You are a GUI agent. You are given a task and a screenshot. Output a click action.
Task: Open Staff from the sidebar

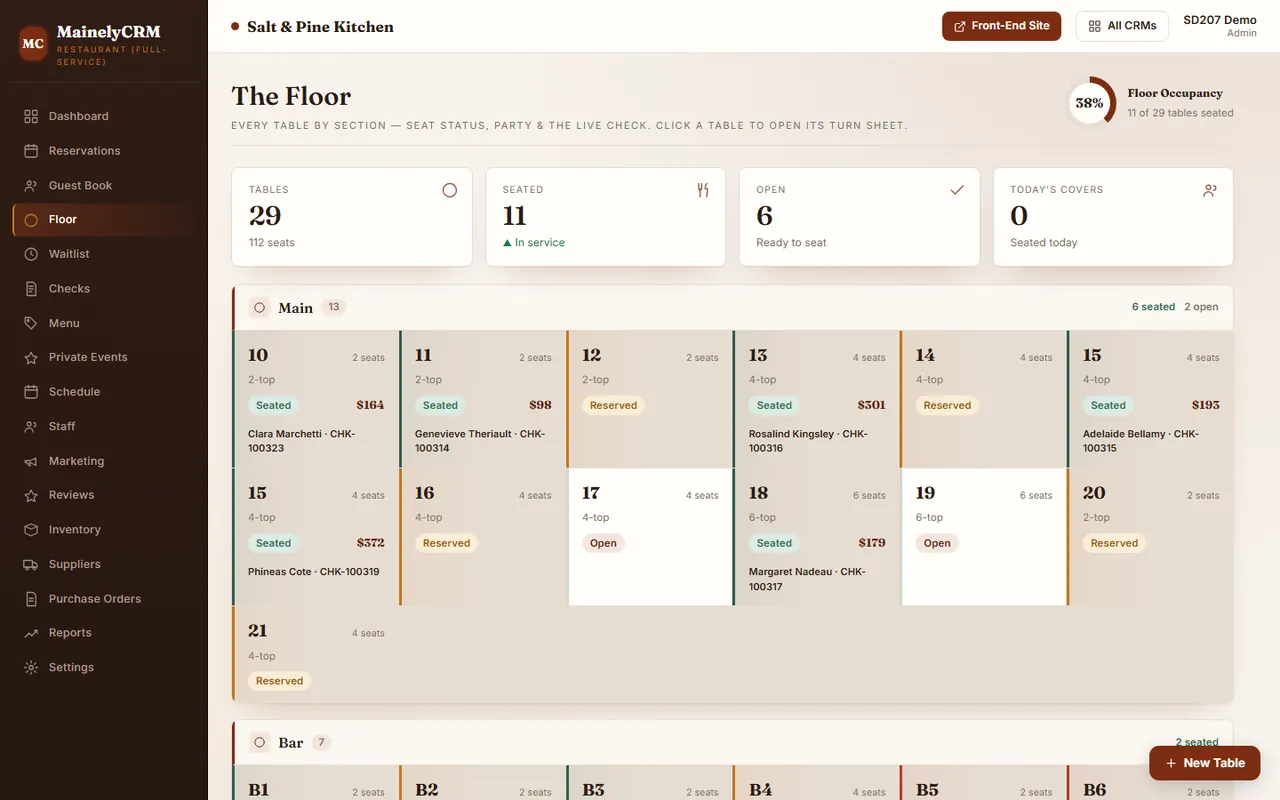tap(104, 426)
